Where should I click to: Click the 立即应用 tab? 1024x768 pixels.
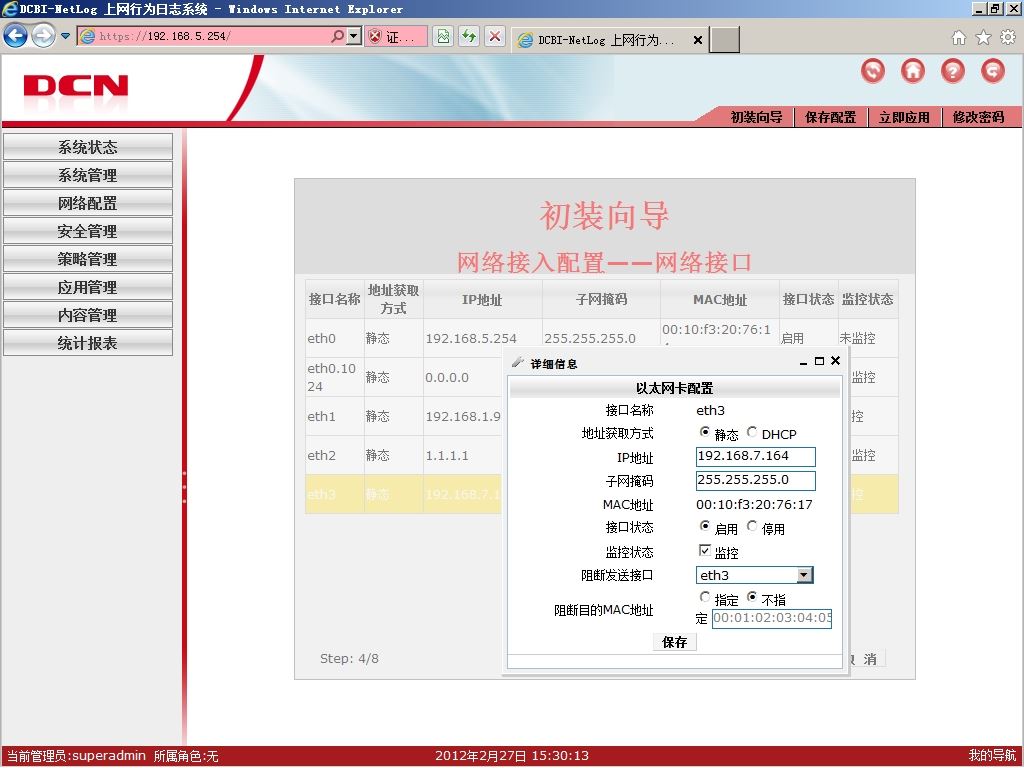click(x=904, y=117)
